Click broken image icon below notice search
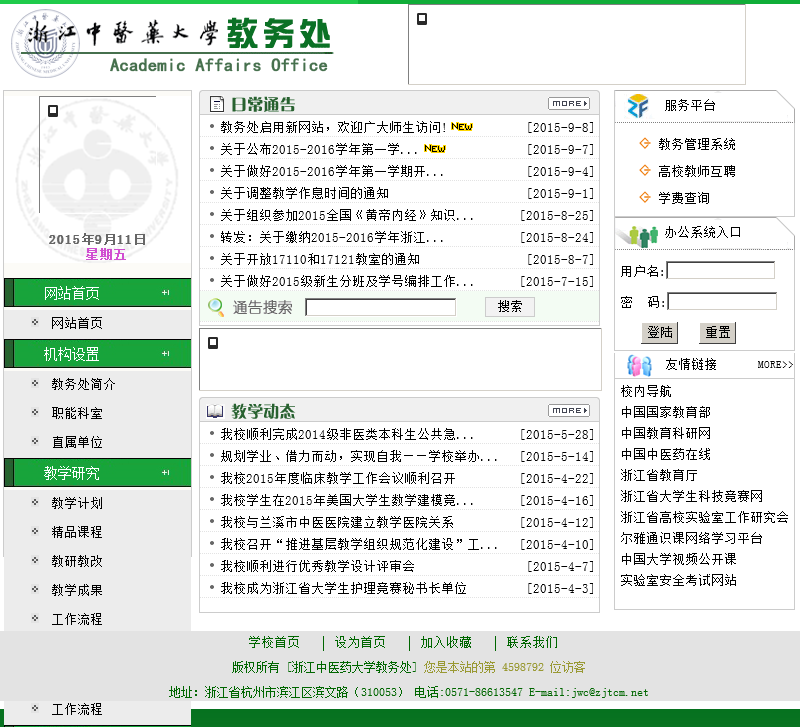800x727 pixels. 213,343
